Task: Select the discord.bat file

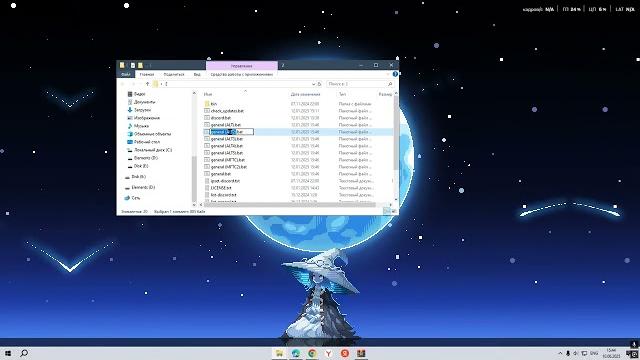Action: [221, 118]
